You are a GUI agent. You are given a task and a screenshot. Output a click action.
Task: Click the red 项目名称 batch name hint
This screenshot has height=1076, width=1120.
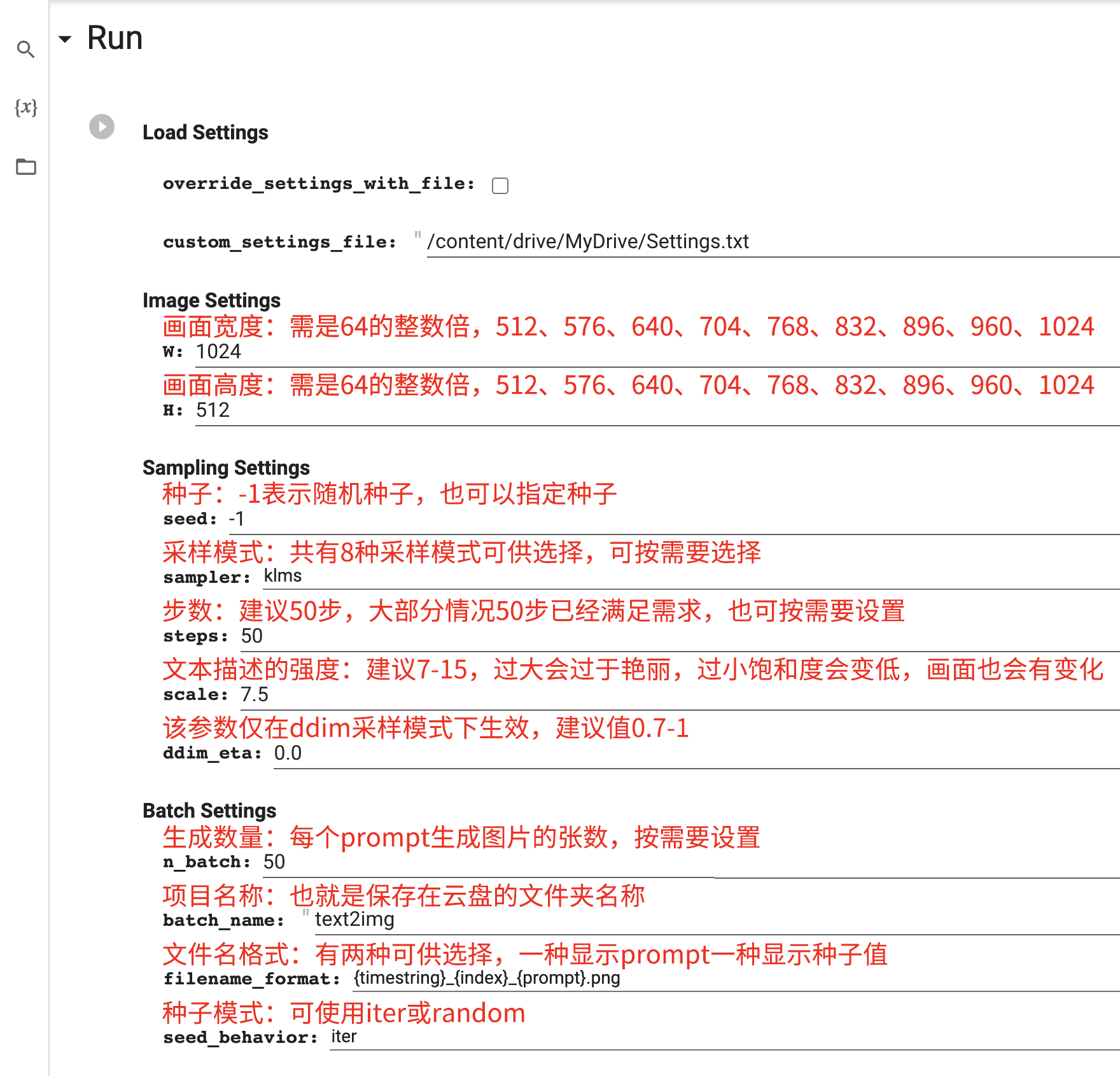[x=404, y=896]
